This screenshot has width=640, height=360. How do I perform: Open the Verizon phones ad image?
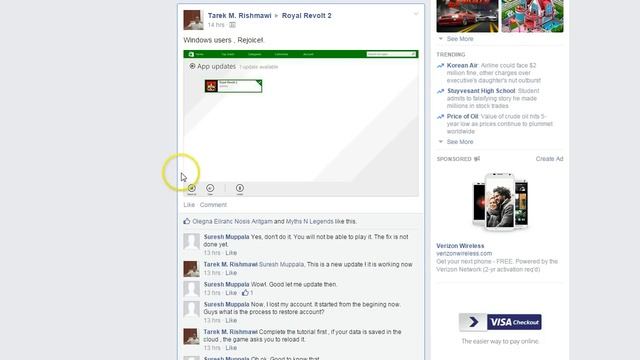500,202
